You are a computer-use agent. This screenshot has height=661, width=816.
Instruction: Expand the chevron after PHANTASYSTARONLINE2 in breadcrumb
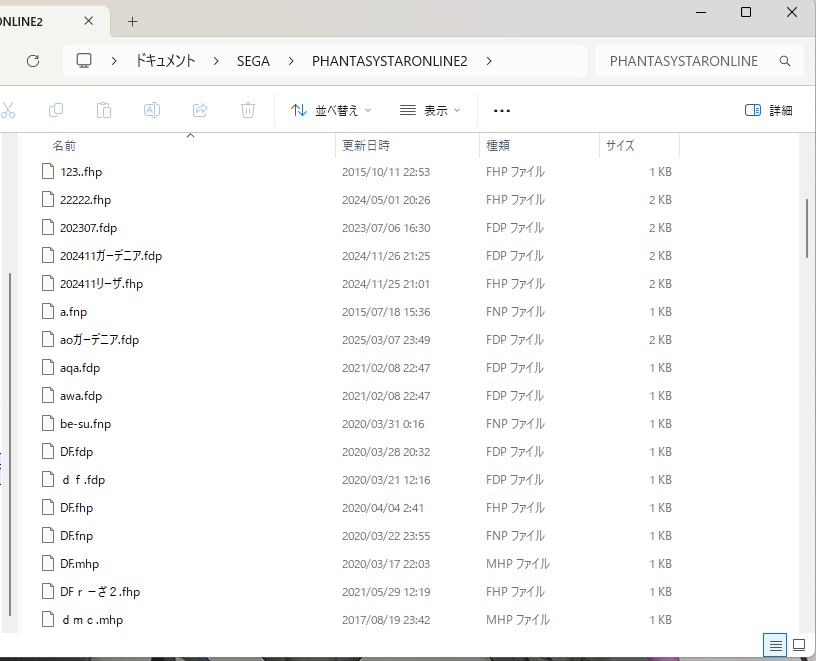489,61
